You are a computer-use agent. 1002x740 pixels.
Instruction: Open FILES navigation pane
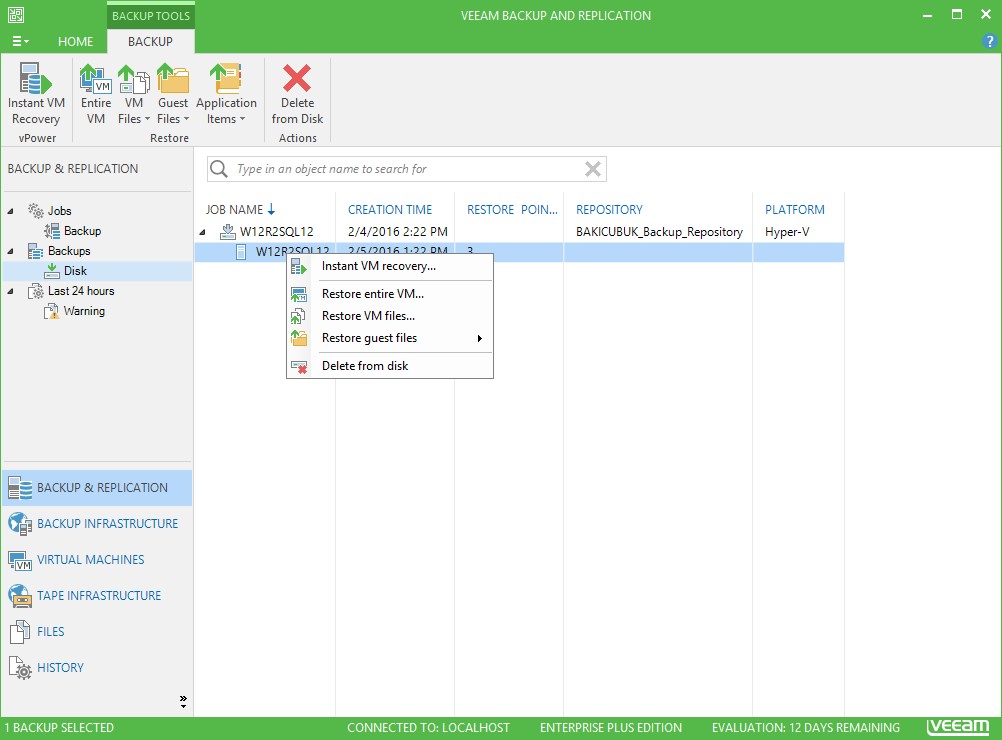tap(97, 631)
